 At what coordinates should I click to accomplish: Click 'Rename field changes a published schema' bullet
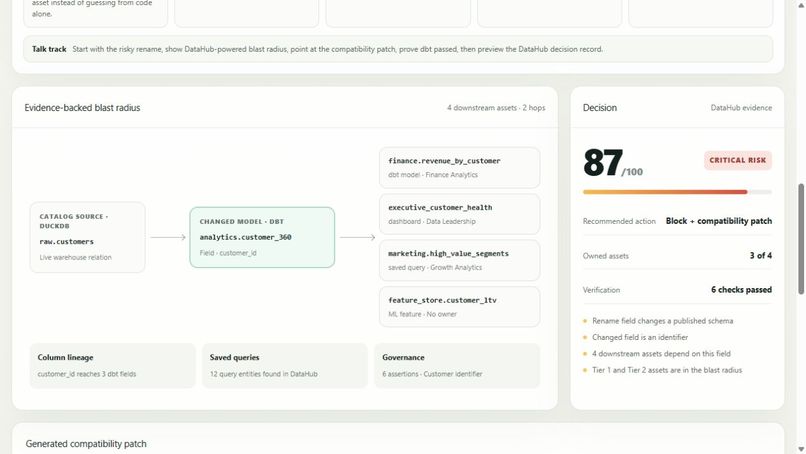coord(663,321)
